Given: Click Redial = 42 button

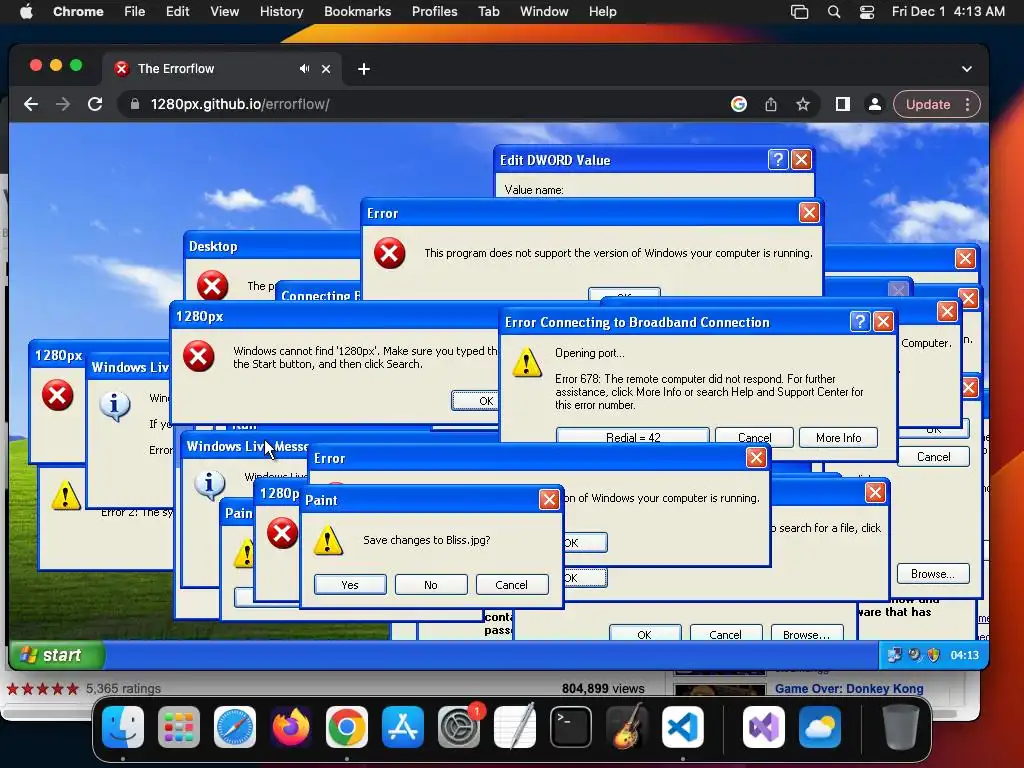Looking at the screenshot, I should coord(633,437).
